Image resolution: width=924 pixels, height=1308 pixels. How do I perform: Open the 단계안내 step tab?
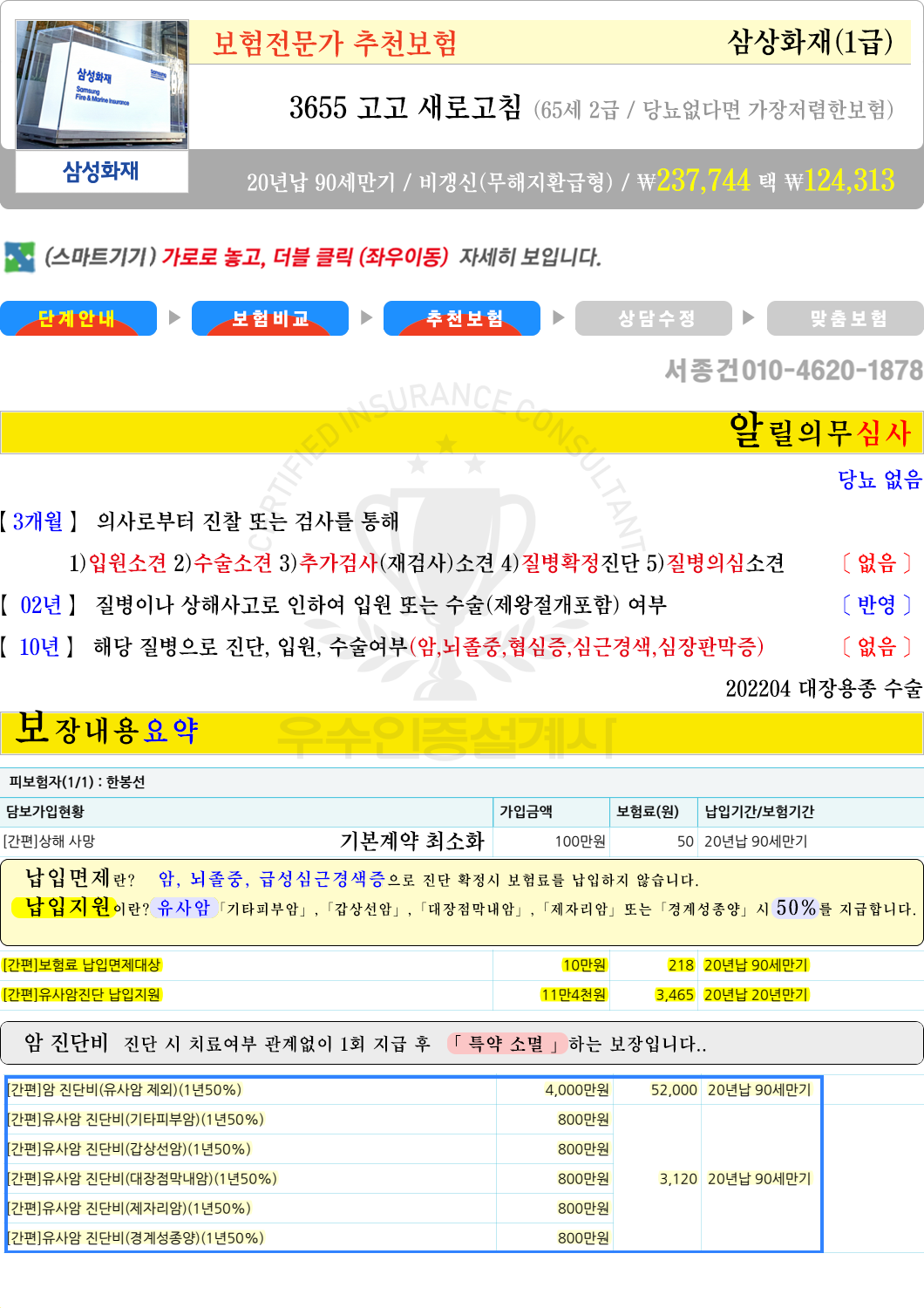pos(78,318)
